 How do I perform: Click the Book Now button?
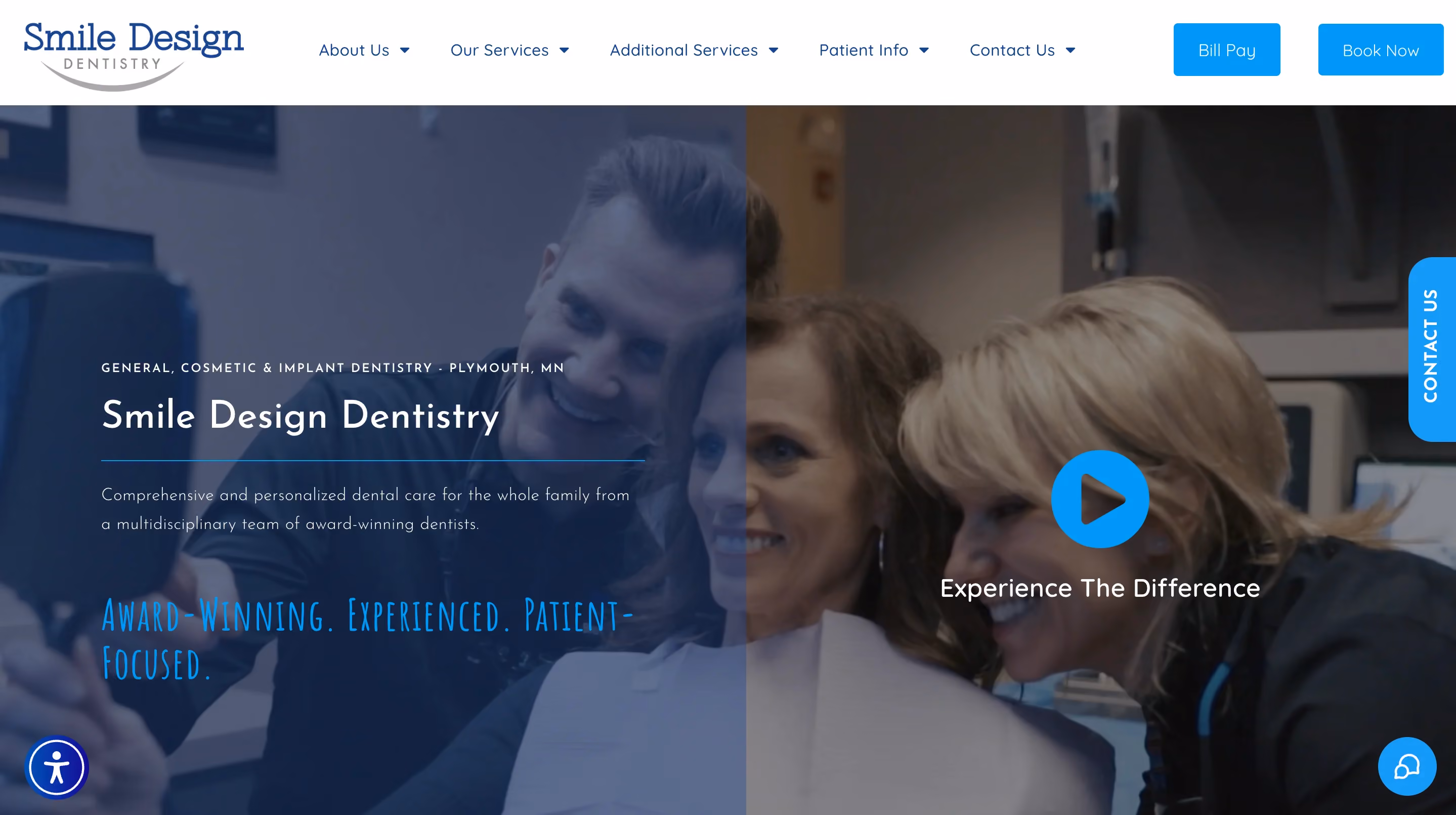coord(1380,50)
